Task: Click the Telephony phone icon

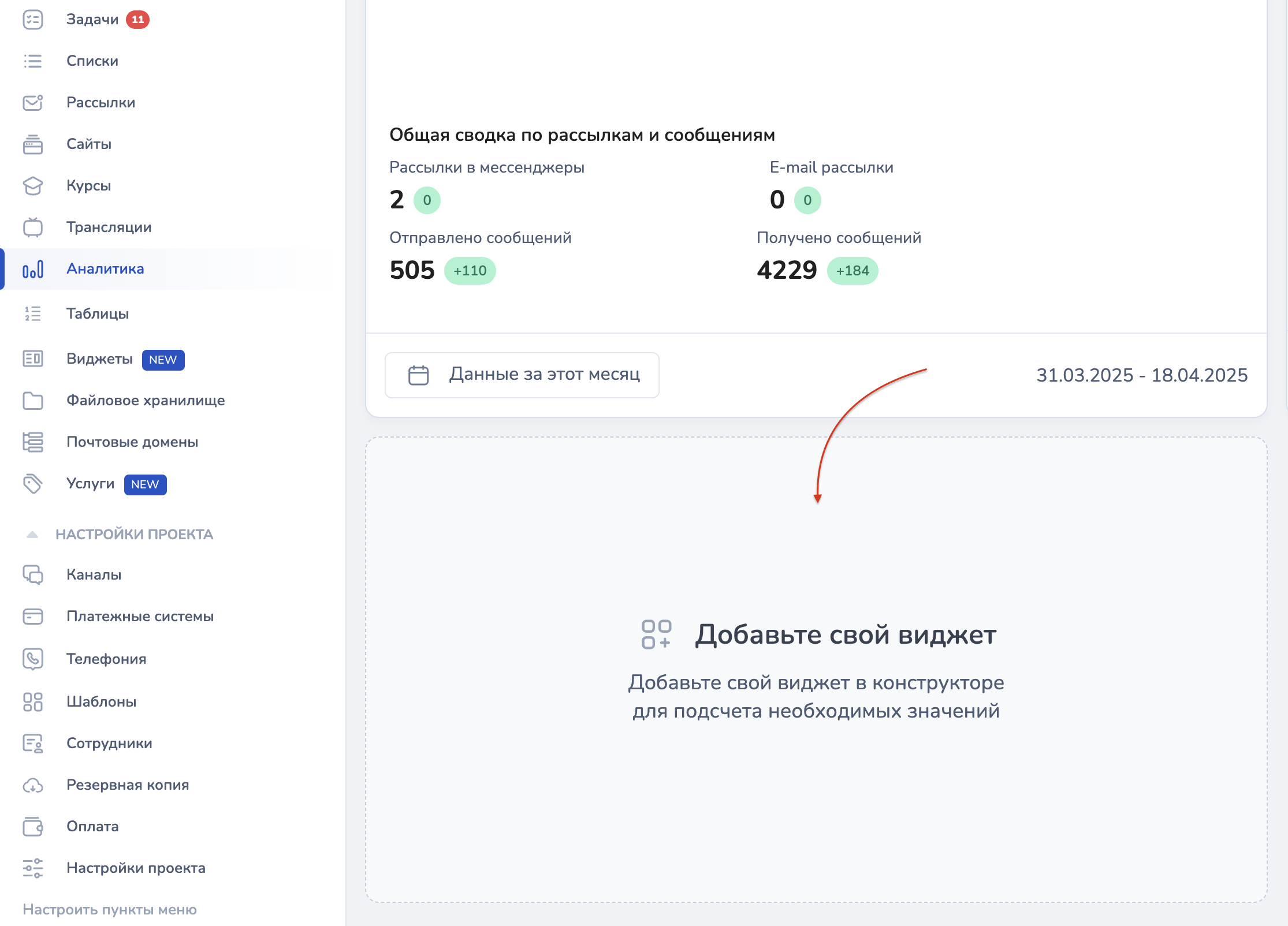Action: pos(33,659)
